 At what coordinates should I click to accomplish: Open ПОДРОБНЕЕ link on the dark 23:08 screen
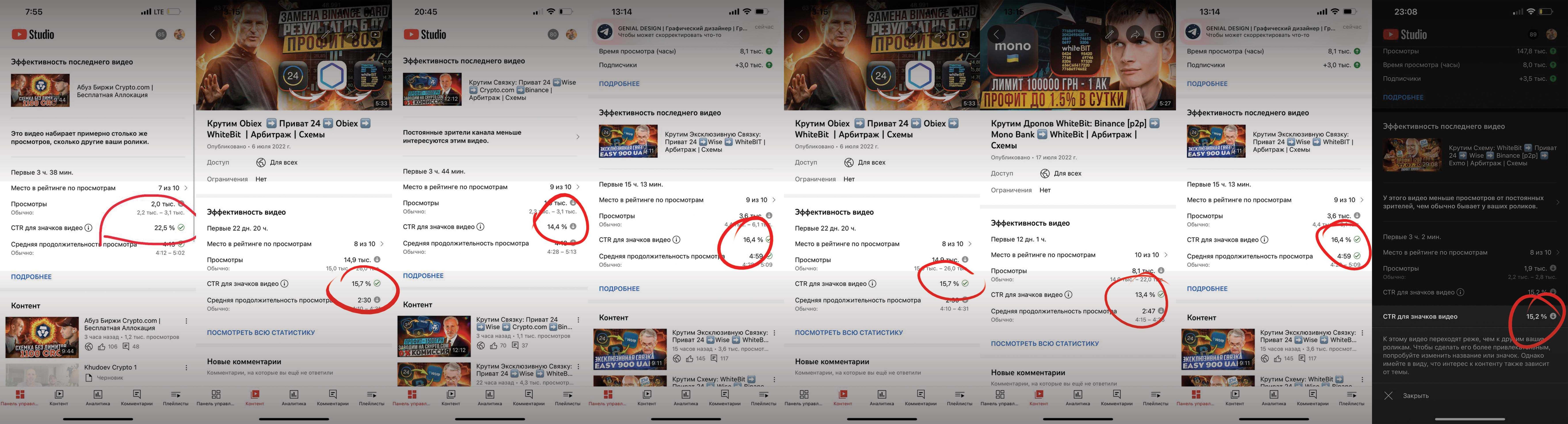tap(1403, 97)
